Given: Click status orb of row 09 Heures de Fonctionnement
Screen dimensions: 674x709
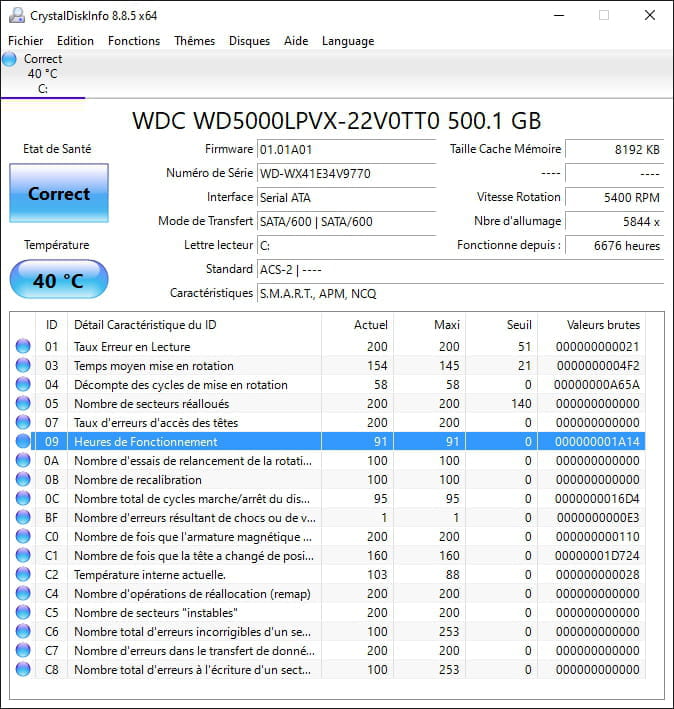Looking at the screenshot, I should (x=23, y=441).
